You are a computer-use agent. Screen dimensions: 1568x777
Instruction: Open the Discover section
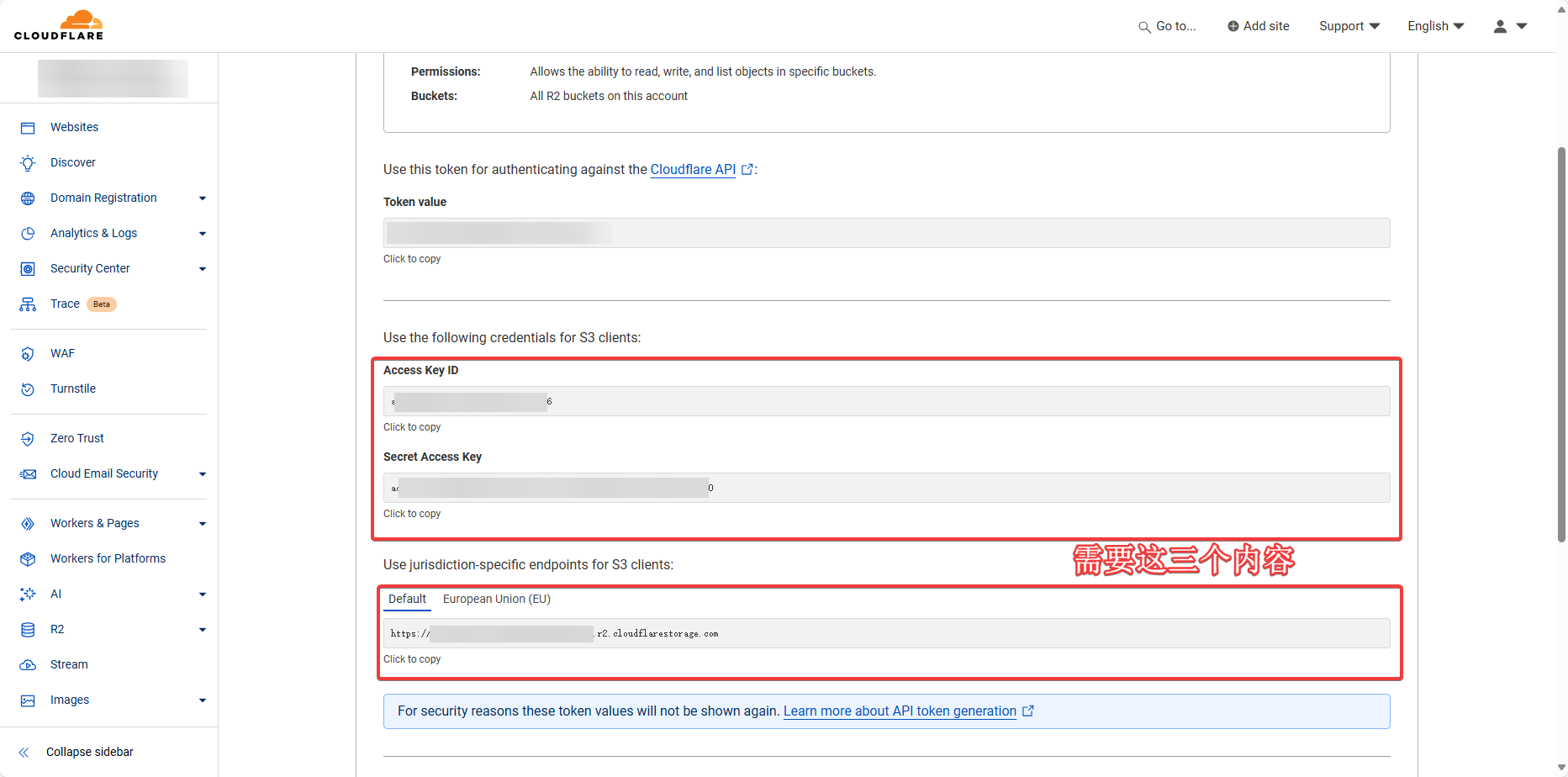pos(73,162)
